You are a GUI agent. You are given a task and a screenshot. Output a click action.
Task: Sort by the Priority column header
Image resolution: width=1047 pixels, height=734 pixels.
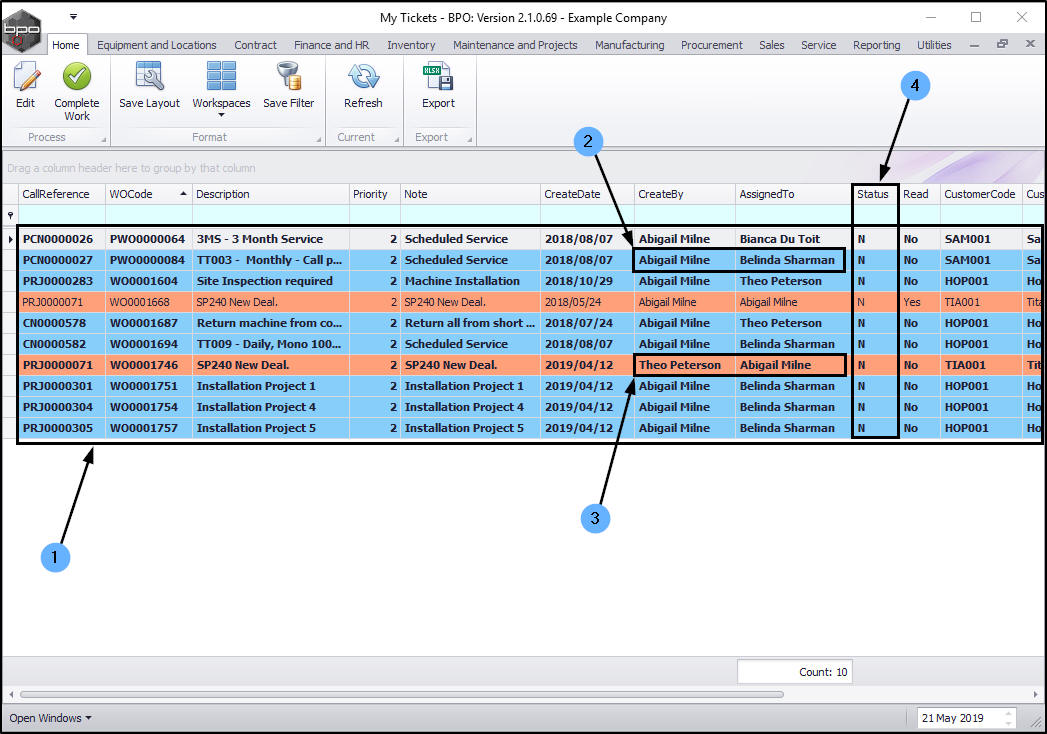click(x=375, y=194)
